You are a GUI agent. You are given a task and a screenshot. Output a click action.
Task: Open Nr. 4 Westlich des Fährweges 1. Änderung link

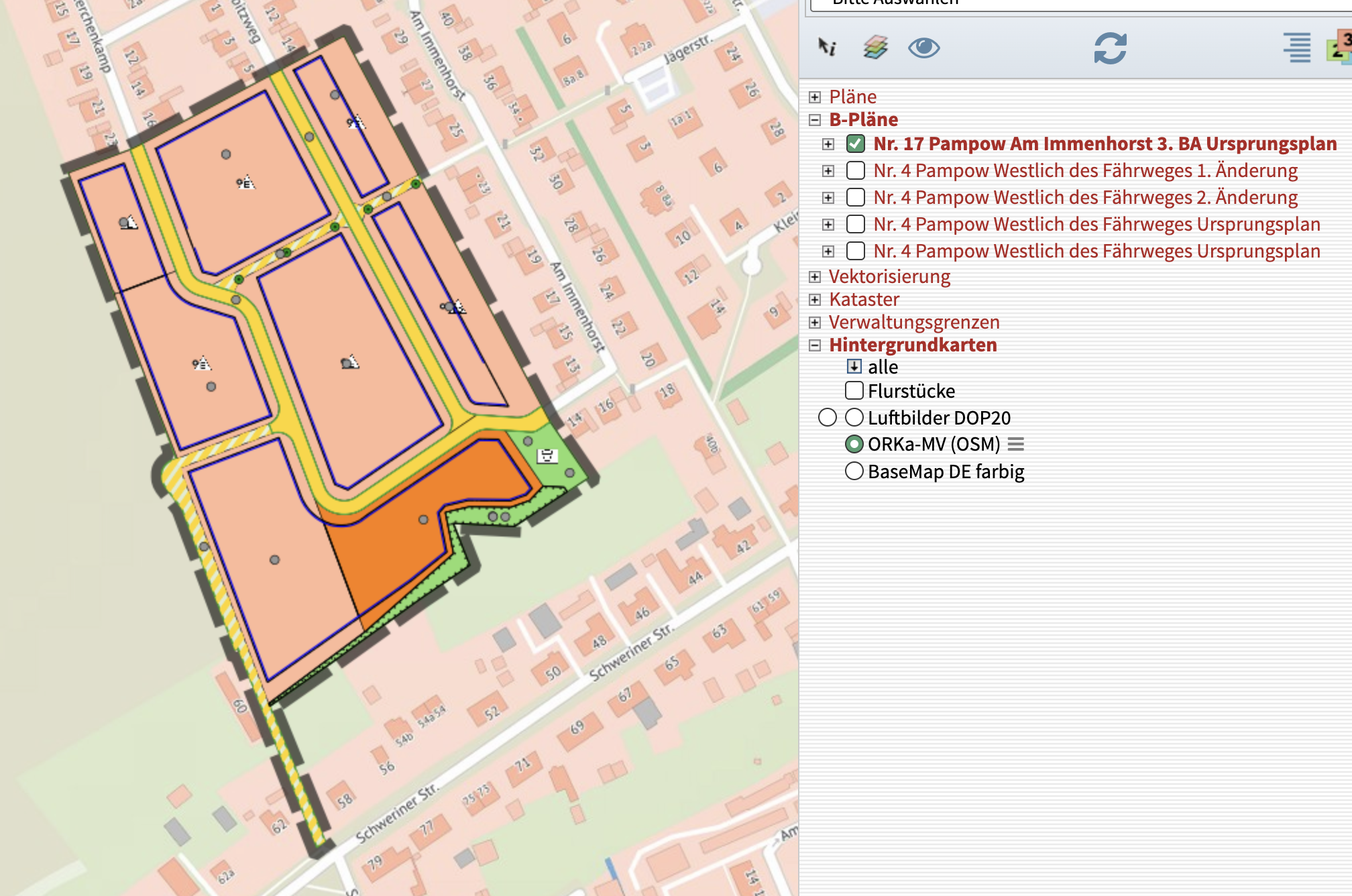click(x=1085, y=170)
